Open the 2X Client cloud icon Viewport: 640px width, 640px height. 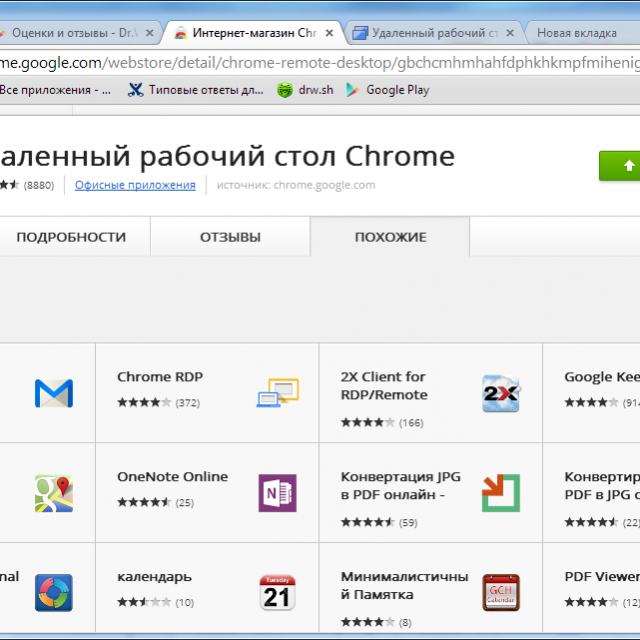[501, 393]
